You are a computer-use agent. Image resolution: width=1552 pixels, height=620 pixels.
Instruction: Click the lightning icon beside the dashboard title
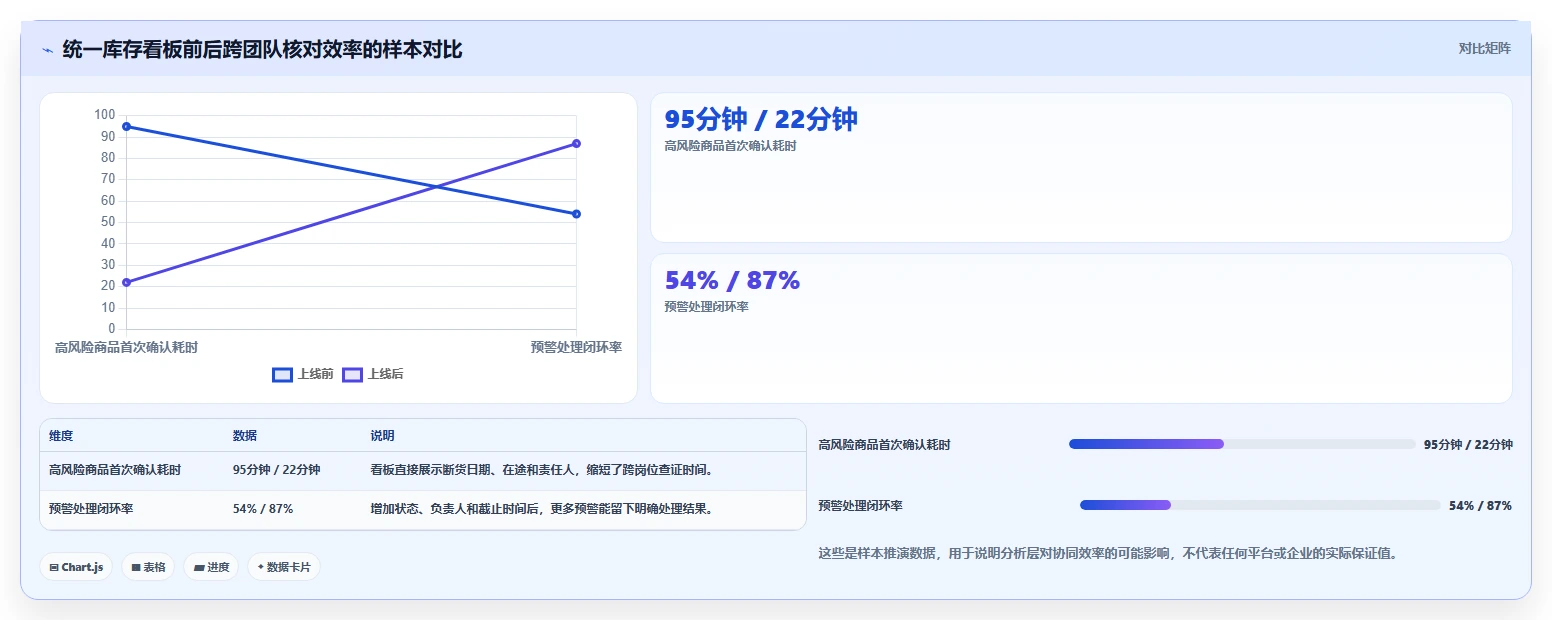point(47,50)
